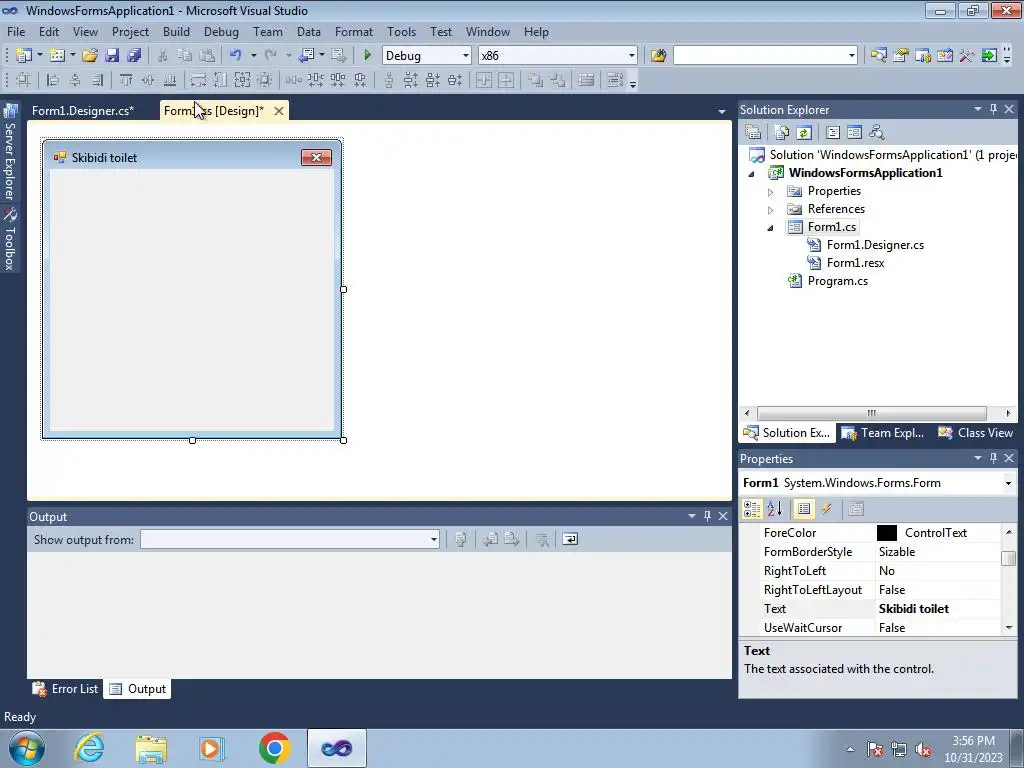
Task: Switch to the Class View tab
Action: [x=976, y=433]
